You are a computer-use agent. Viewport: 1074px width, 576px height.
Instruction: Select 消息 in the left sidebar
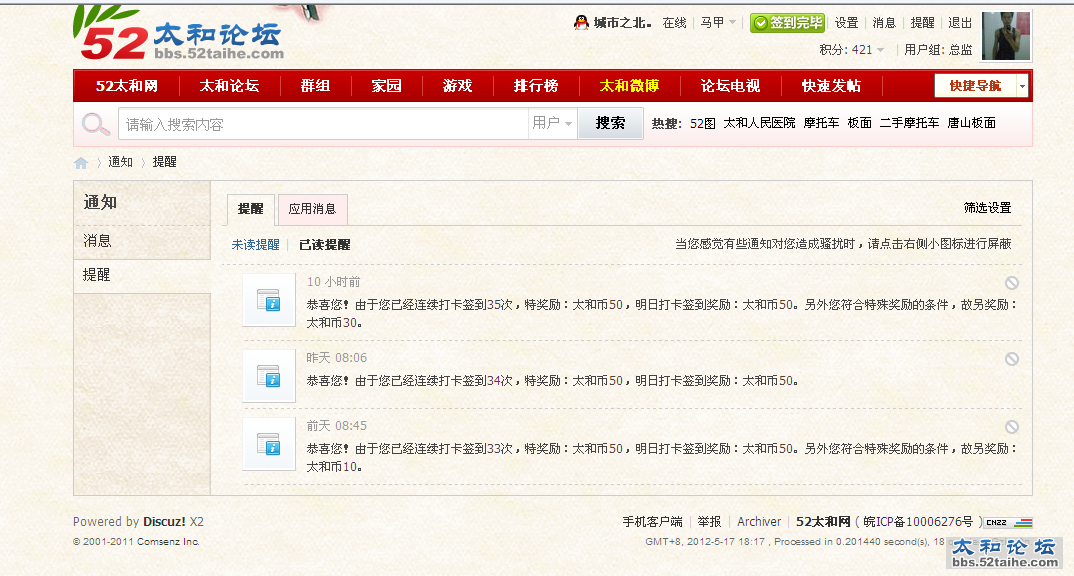[97, 241]
